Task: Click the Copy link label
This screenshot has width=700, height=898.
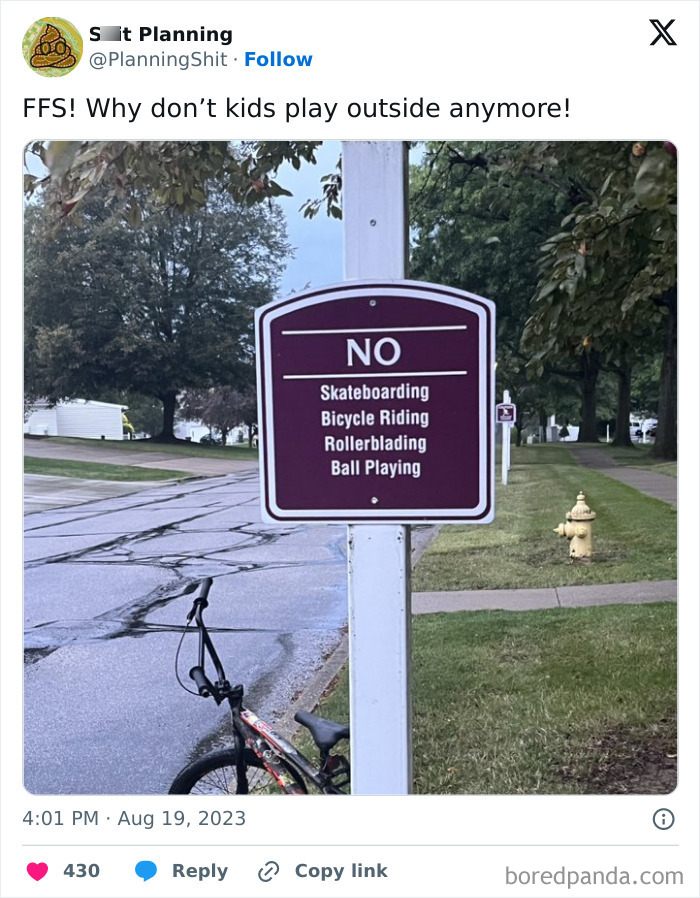Action: pyautogui.click(x=341, y=871)
